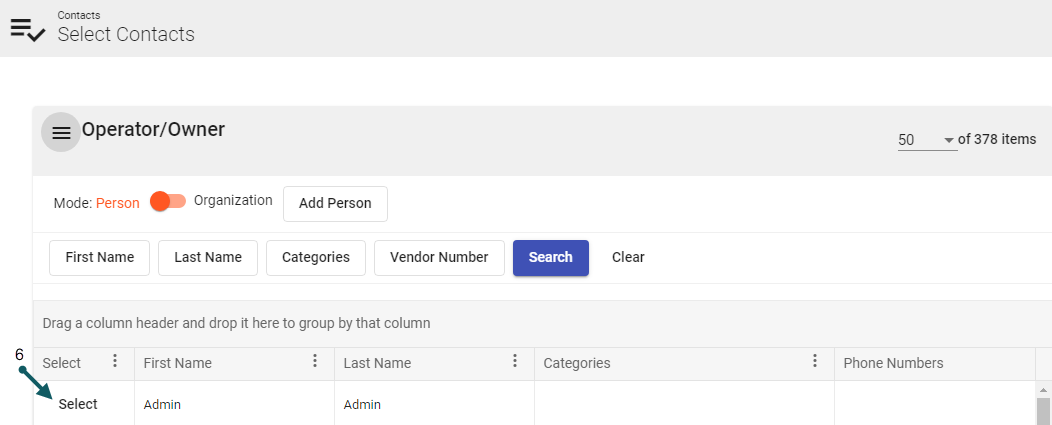Select the Admin Admin contact row
The height and width of the screenshot is (425, 1052).
pyautogui.click(x=78, y=404)
